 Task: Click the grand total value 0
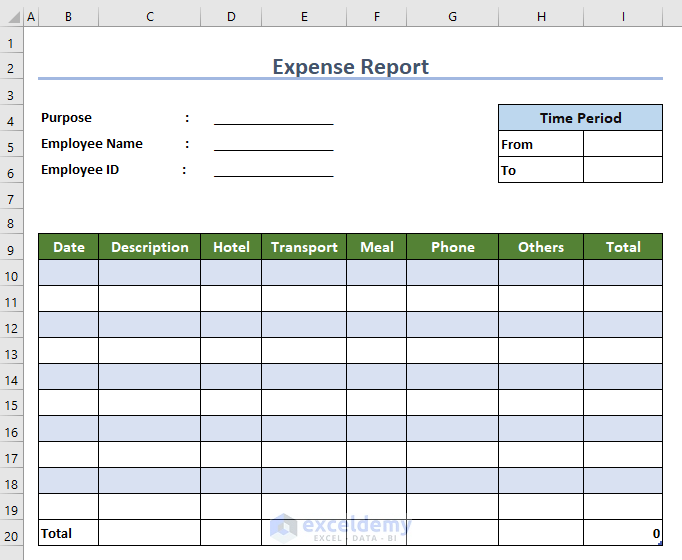tap(623, 533)
